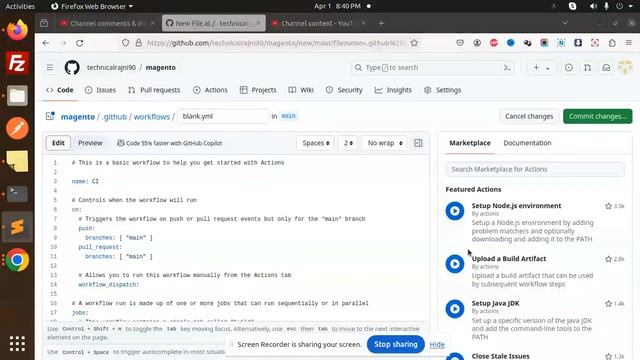Open the Firefox extensions puzzle icon
The width and height of the screenshot is (640, 360).
coord(612,43)
